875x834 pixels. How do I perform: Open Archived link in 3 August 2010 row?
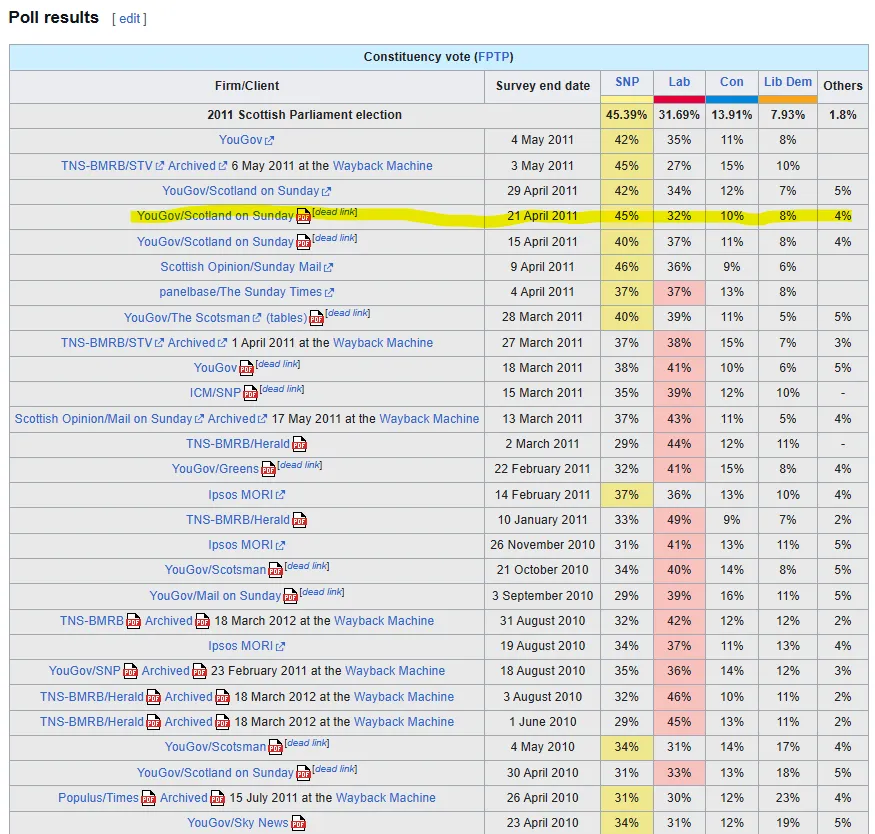pos(189,697)
